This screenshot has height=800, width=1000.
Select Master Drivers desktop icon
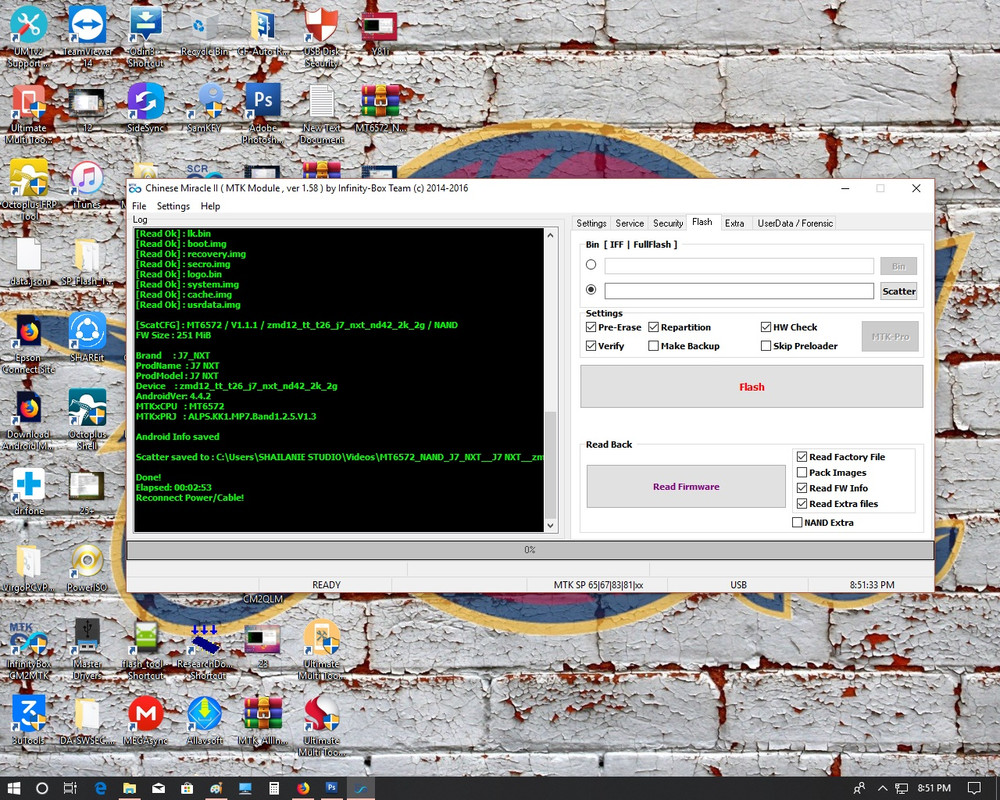[x=87, y=649]
